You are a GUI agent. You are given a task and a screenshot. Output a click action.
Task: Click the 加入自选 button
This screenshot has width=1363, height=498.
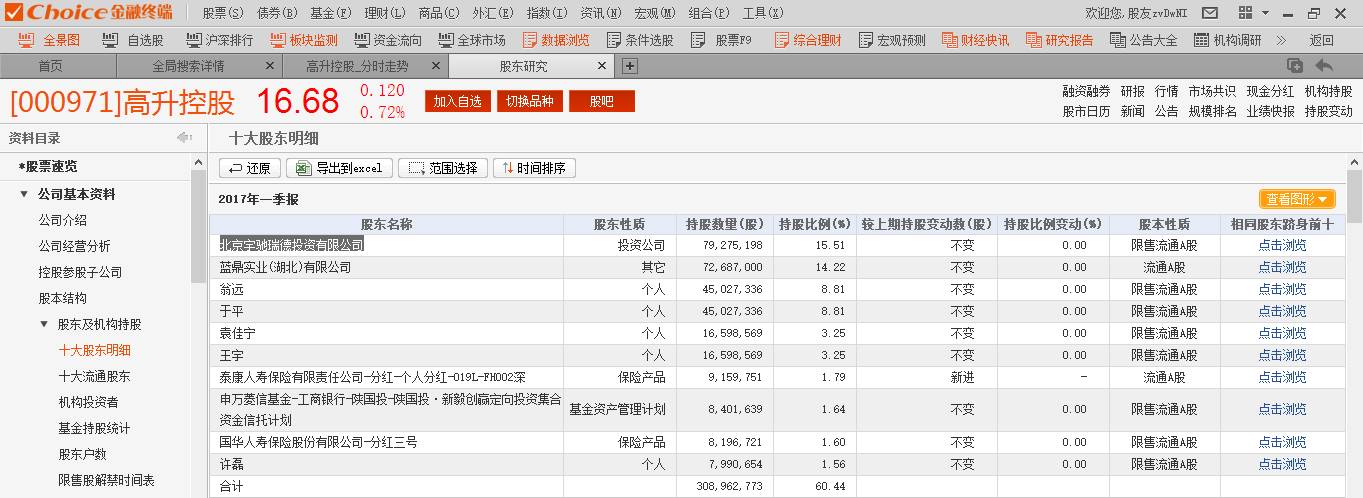click(457, 101)
